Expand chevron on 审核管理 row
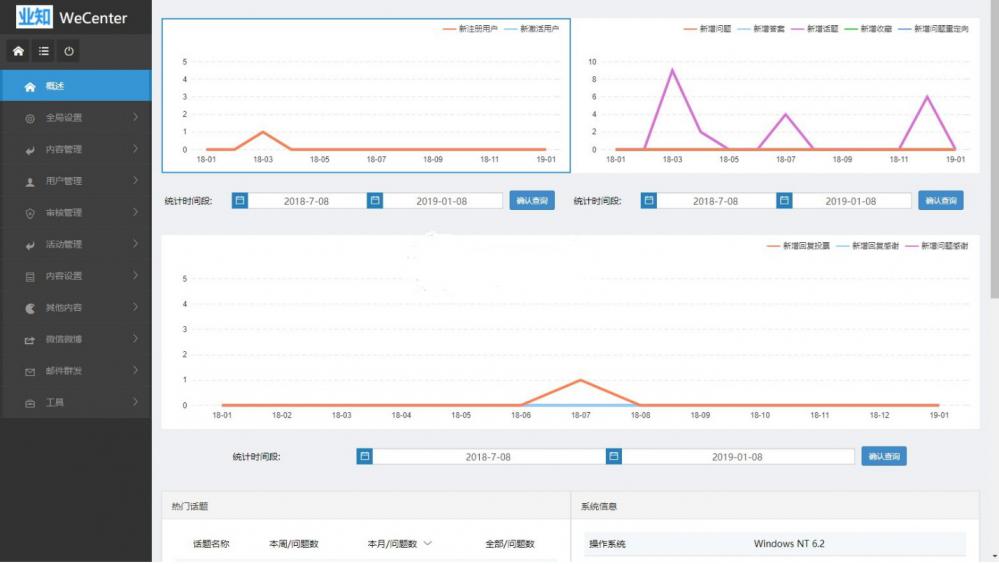999x564 pixels. click(136, 212)
